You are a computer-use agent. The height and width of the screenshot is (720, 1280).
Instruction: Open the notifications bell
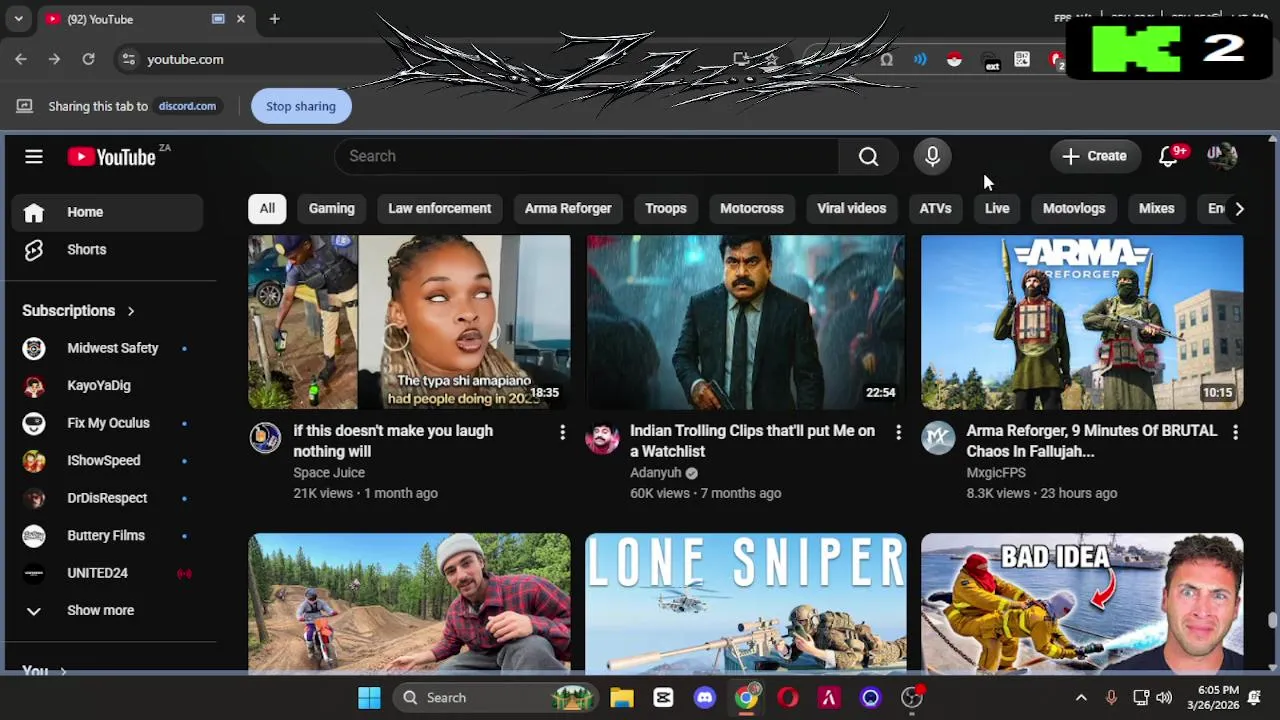coord(1168,156)
